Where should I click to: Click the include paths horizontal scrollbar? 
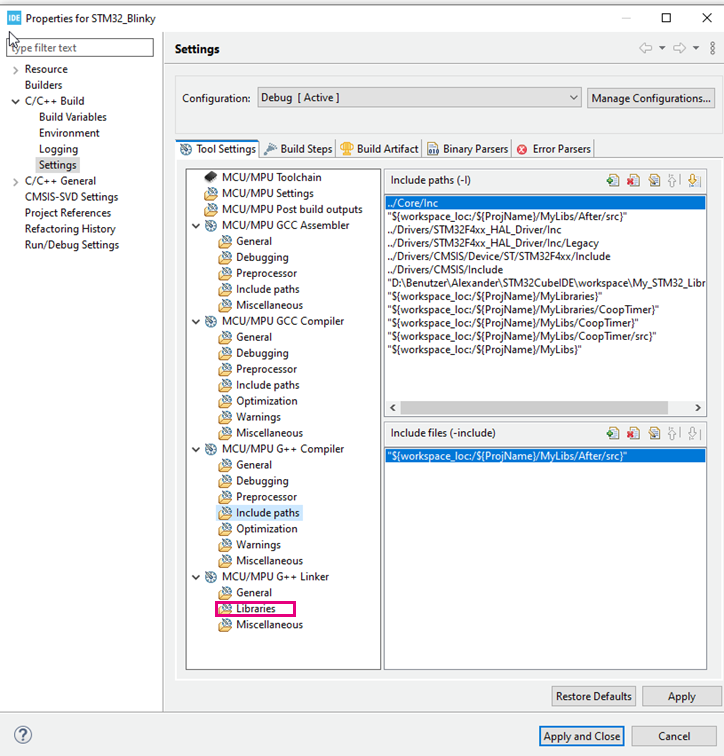tap(534, 408)
